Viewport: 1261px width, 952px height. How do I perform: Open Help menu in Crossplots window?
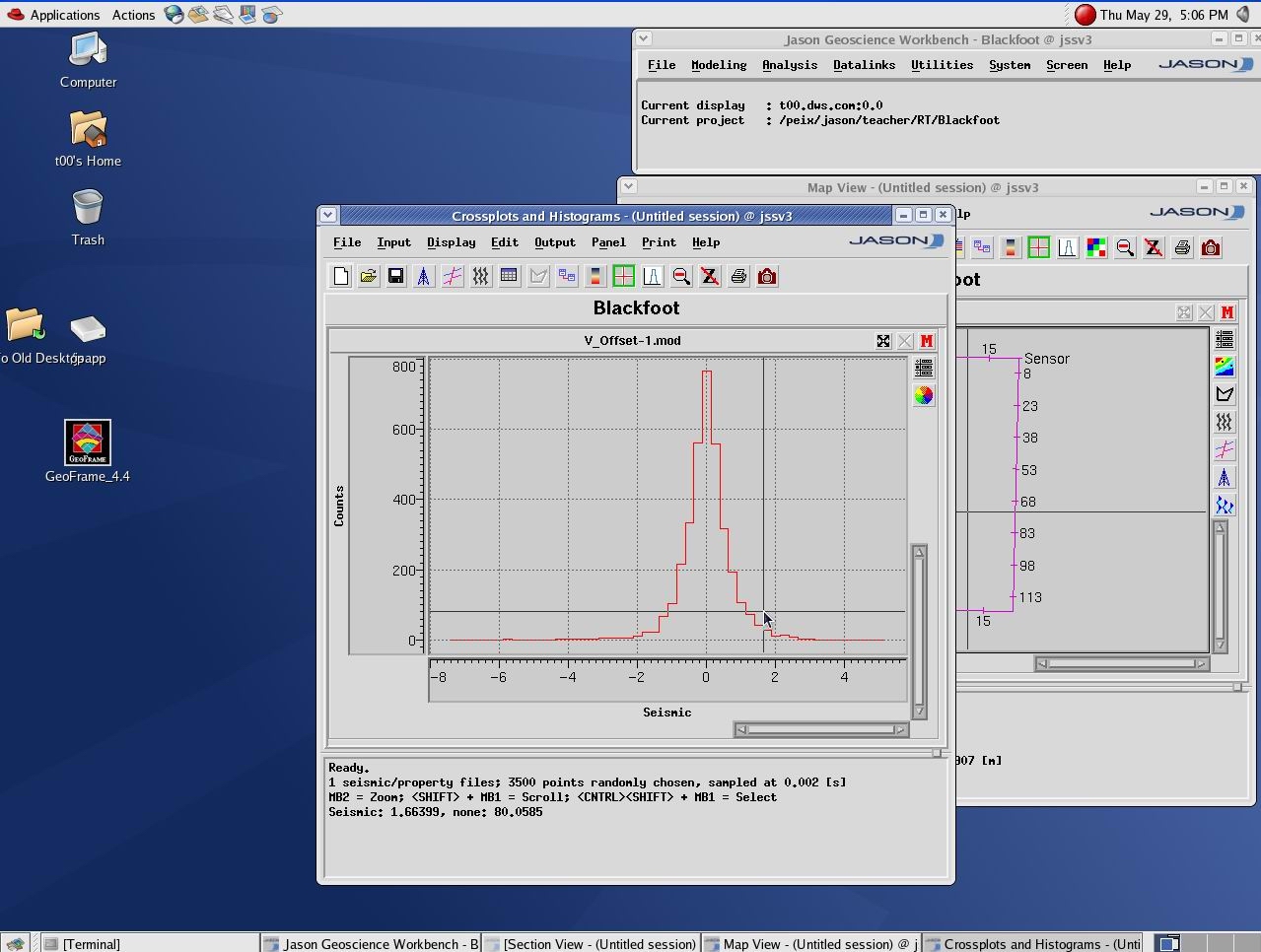[x=706, y=242]
